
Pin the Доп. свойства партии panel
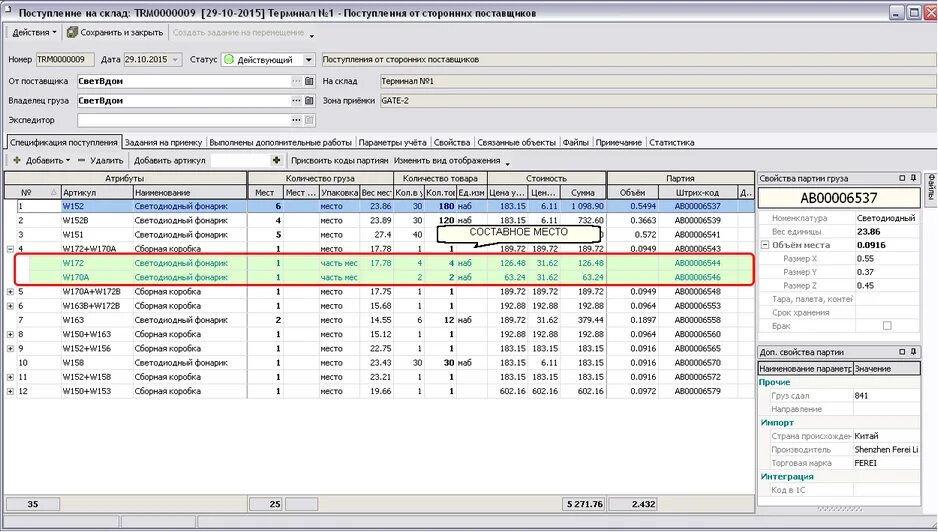(x=913, y=351)
